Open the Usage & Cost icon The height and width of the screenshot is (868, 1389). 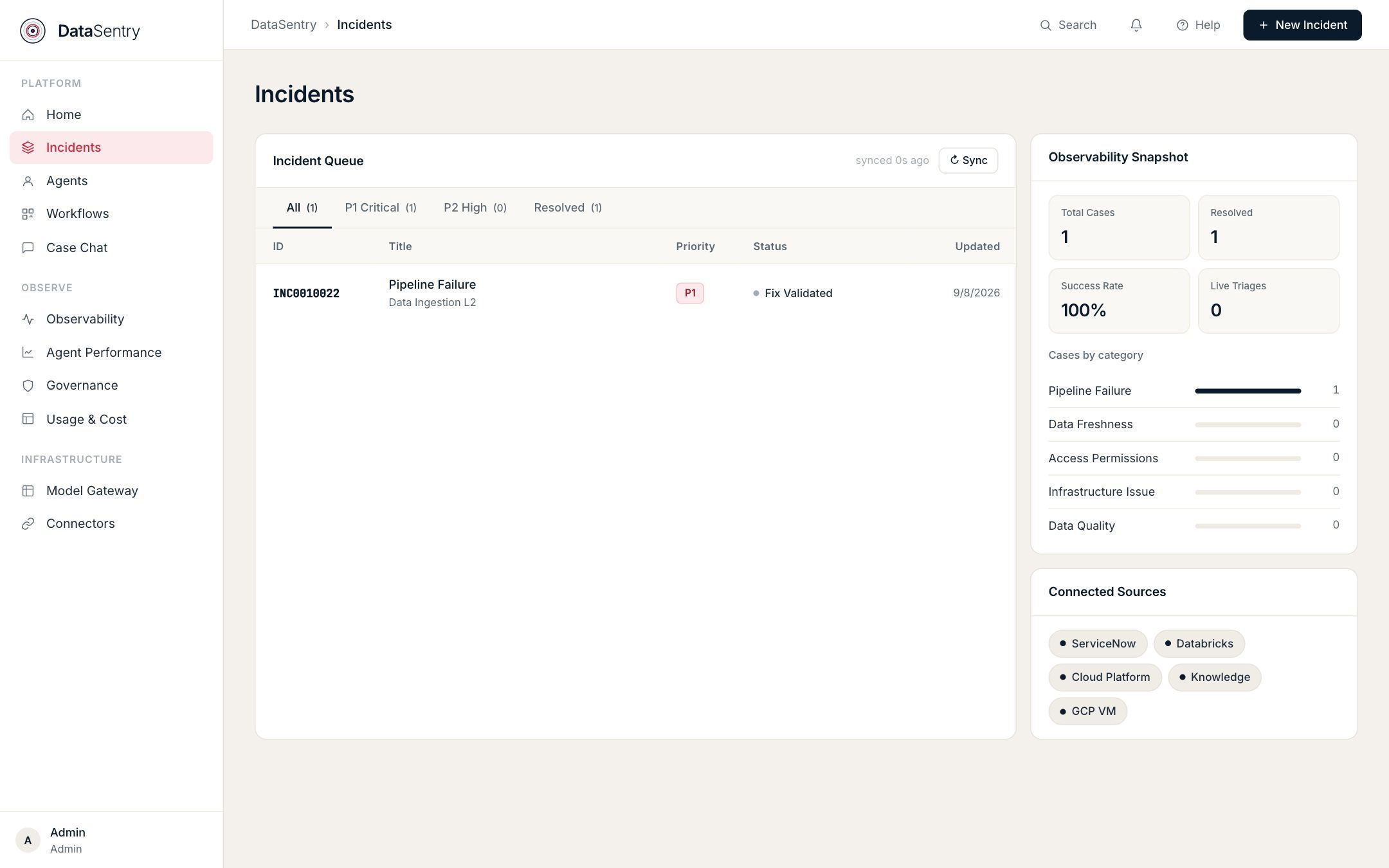click(28, 419)
